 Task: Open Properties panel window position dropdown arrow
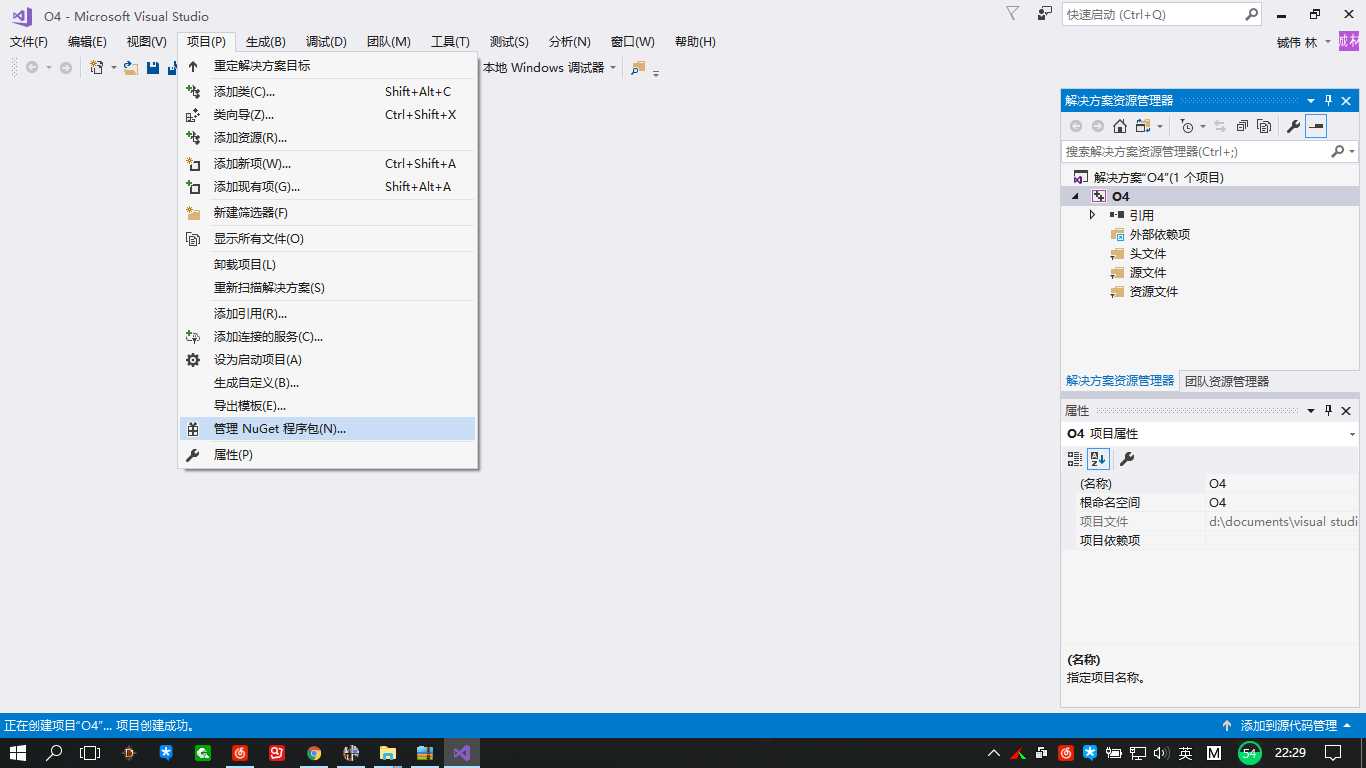(1311, 411)
